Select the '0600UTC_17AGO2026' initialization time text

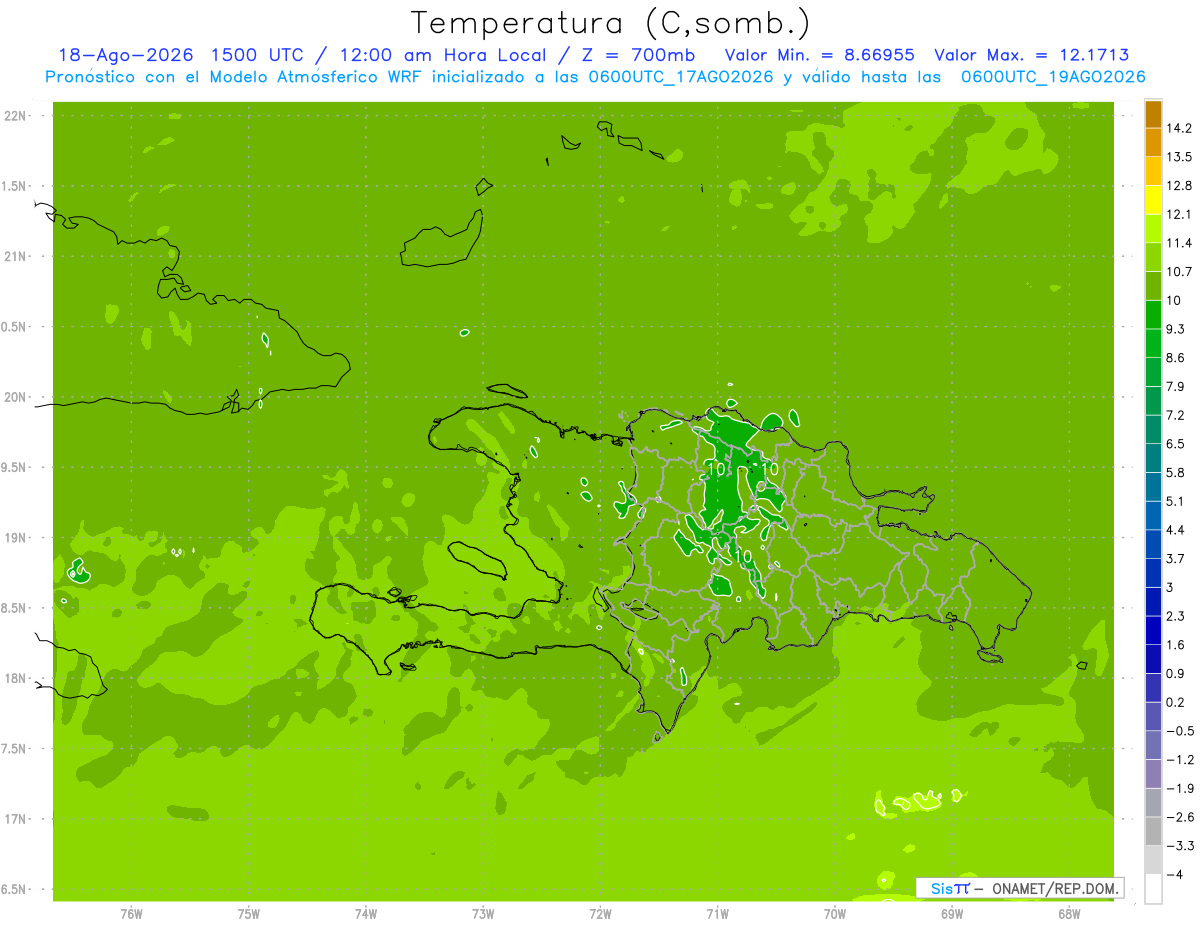point(681,76)
